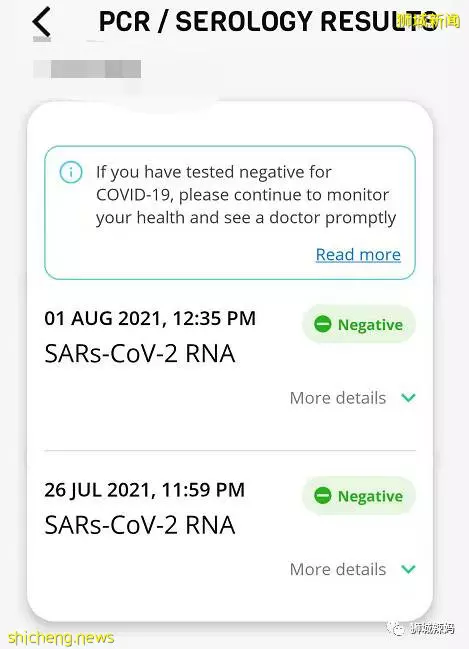This screenshot has height=649, width=469.
Task: Click the WeChat logo watermark at the bottom right
Action: coord(395,628)
